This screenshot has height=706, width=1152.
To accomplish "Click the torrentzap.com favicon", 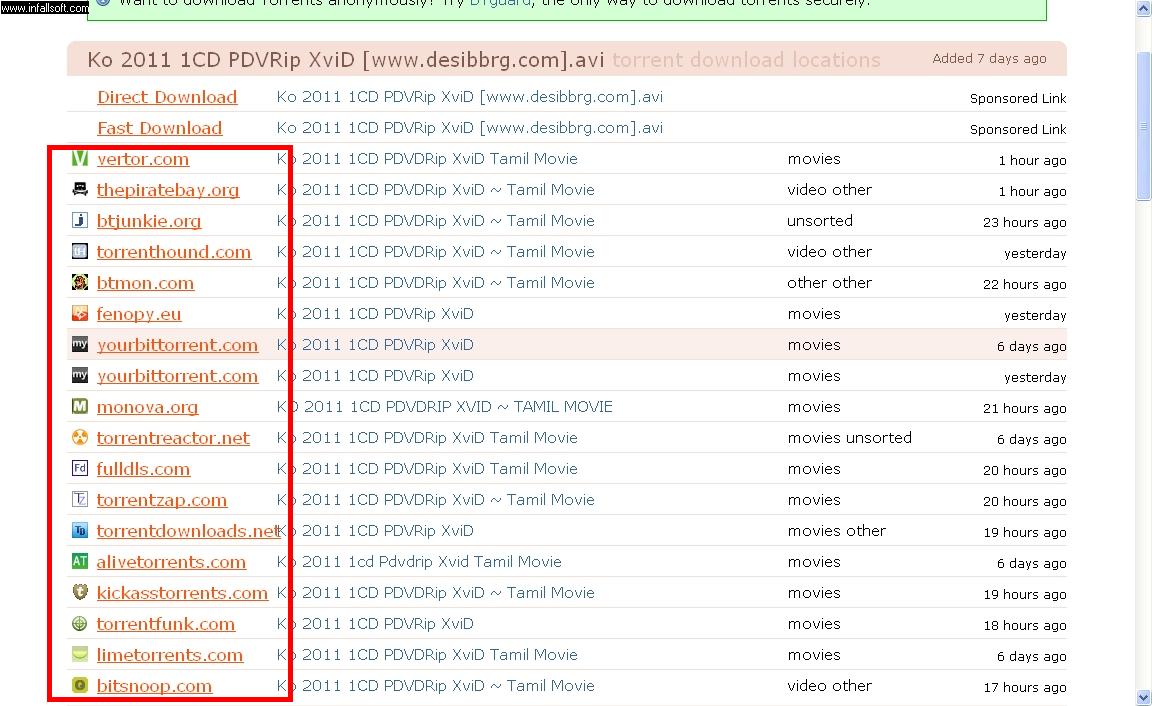I will click(79, 500).
